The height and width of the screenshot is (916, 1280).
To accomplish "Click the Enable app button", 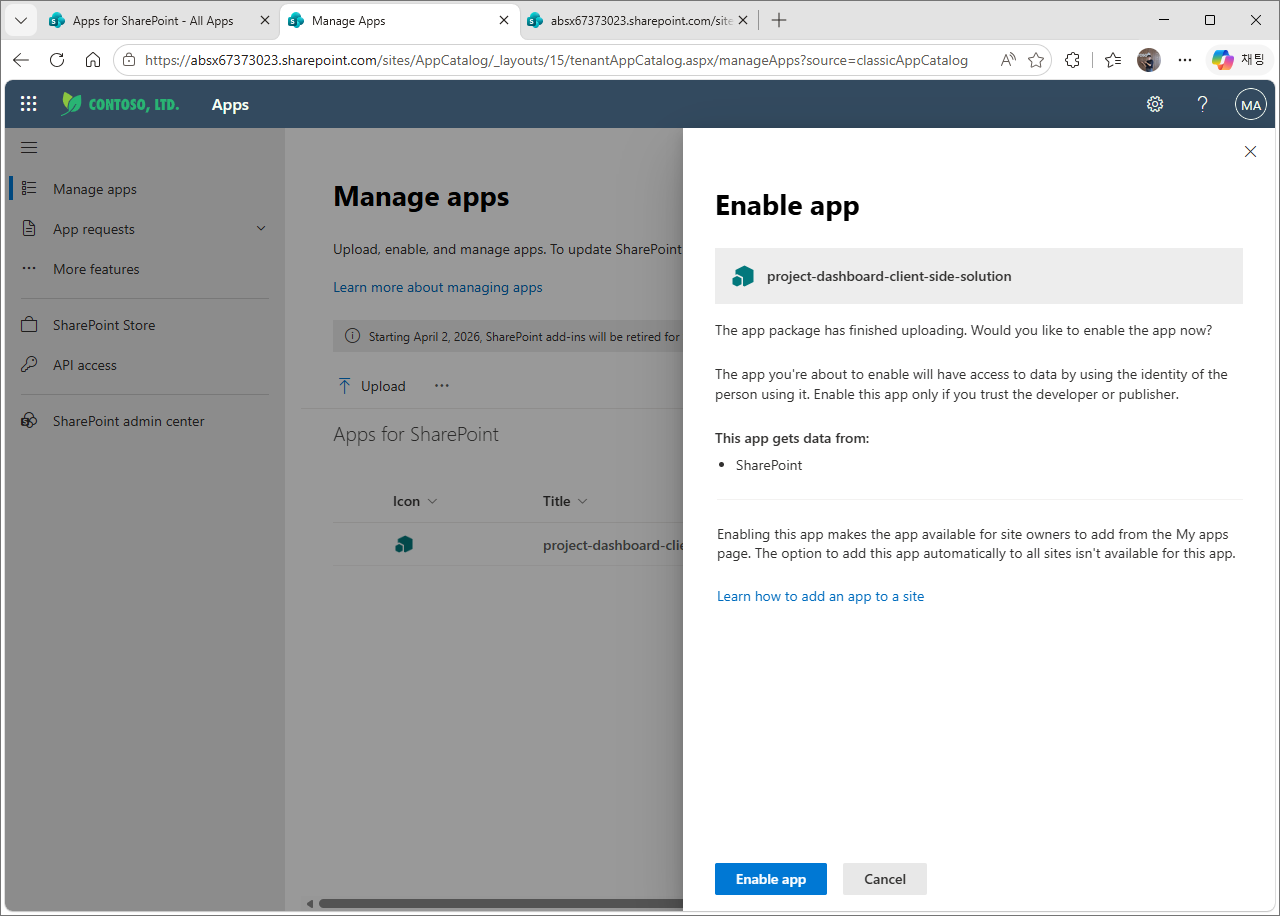I will [x=771, y=879].
